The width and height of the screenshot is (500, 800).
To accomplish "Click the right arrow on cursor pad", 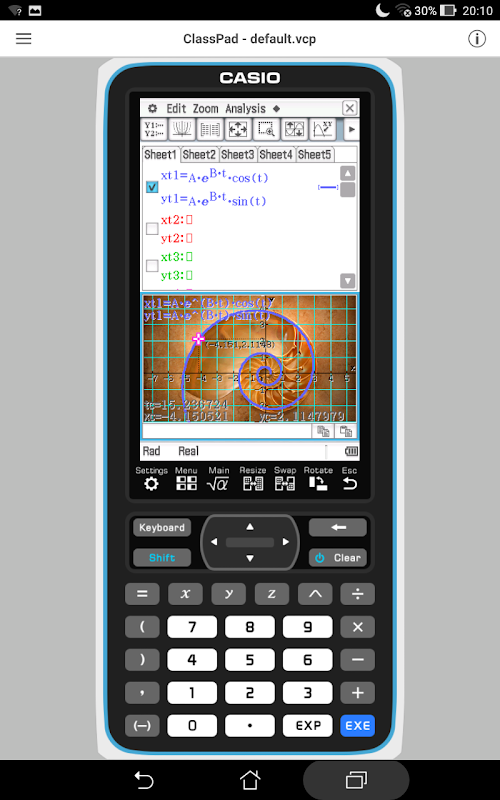I will [x=286, y=542].
